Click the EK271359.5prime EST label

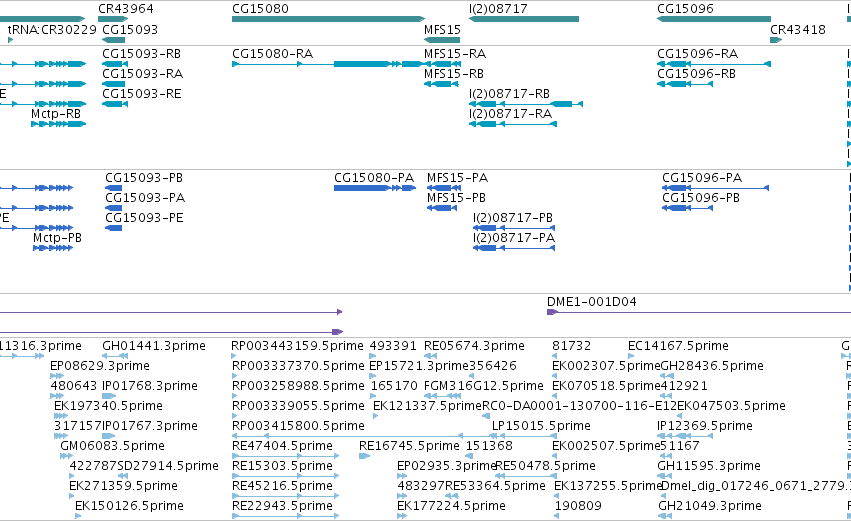coord(123,487)
